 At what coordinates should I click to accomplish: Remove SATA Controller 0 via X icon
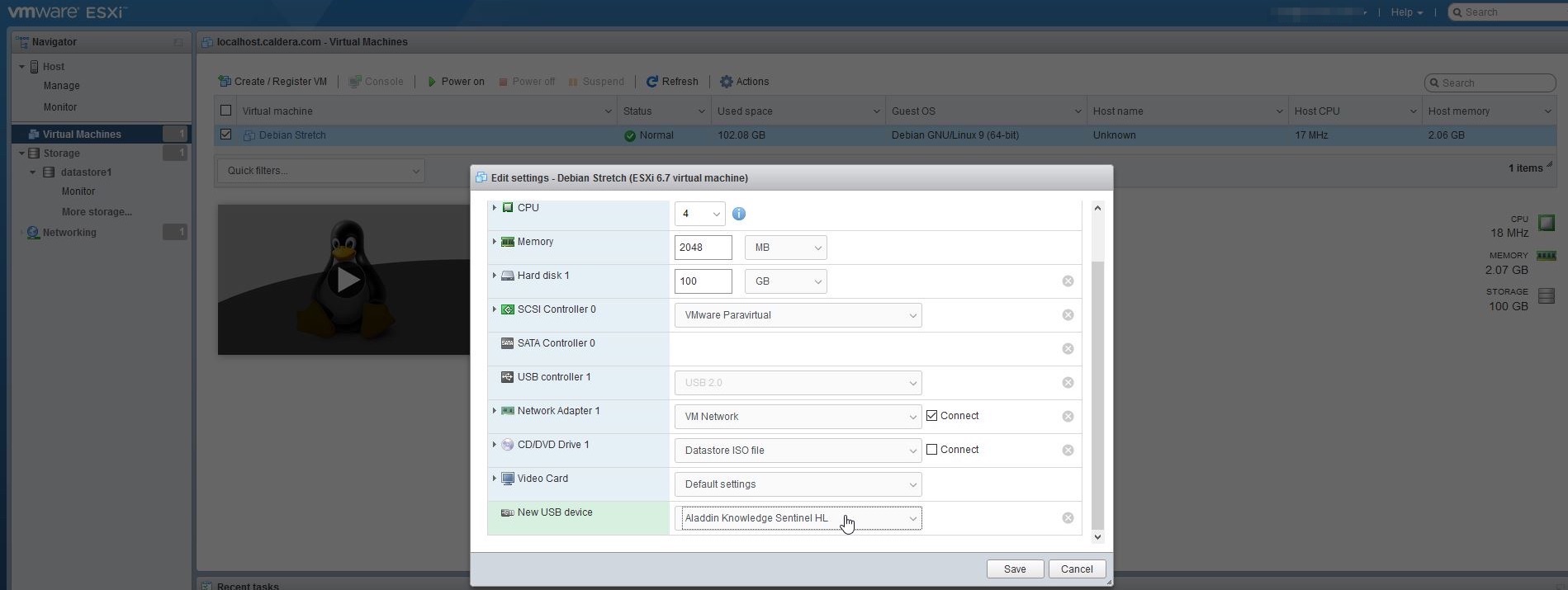click(x=1068, y=349)
